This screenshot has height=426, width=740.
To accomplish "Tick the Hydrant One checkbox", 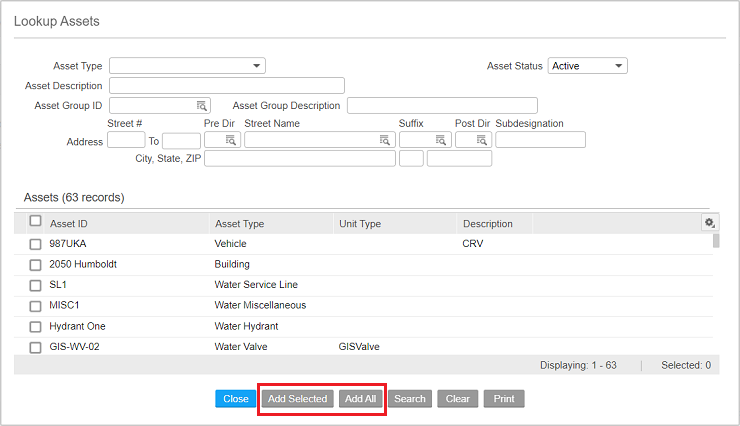I will coord(35,327).
